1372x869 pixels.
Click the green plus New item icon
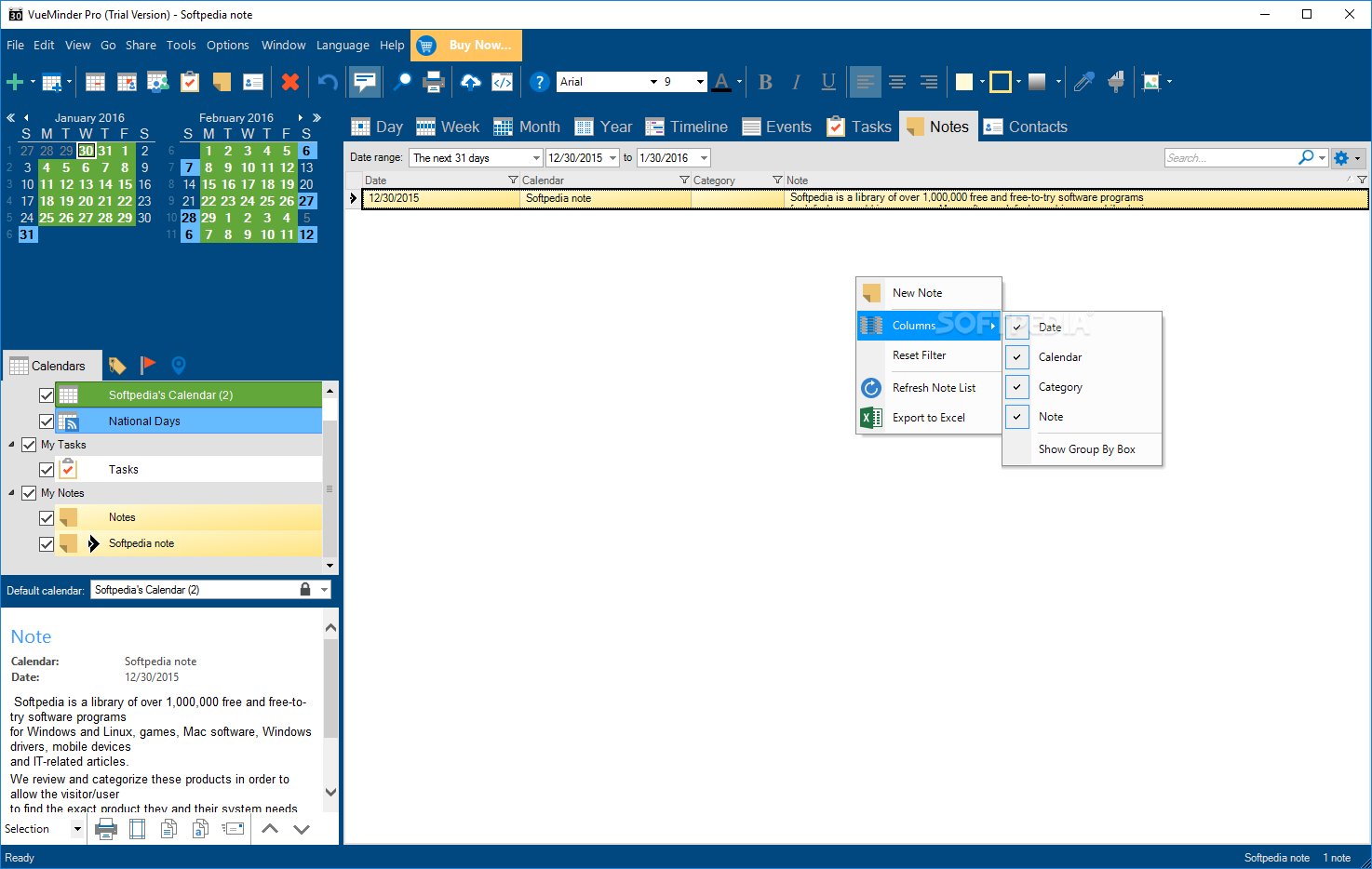click(14, 82)
